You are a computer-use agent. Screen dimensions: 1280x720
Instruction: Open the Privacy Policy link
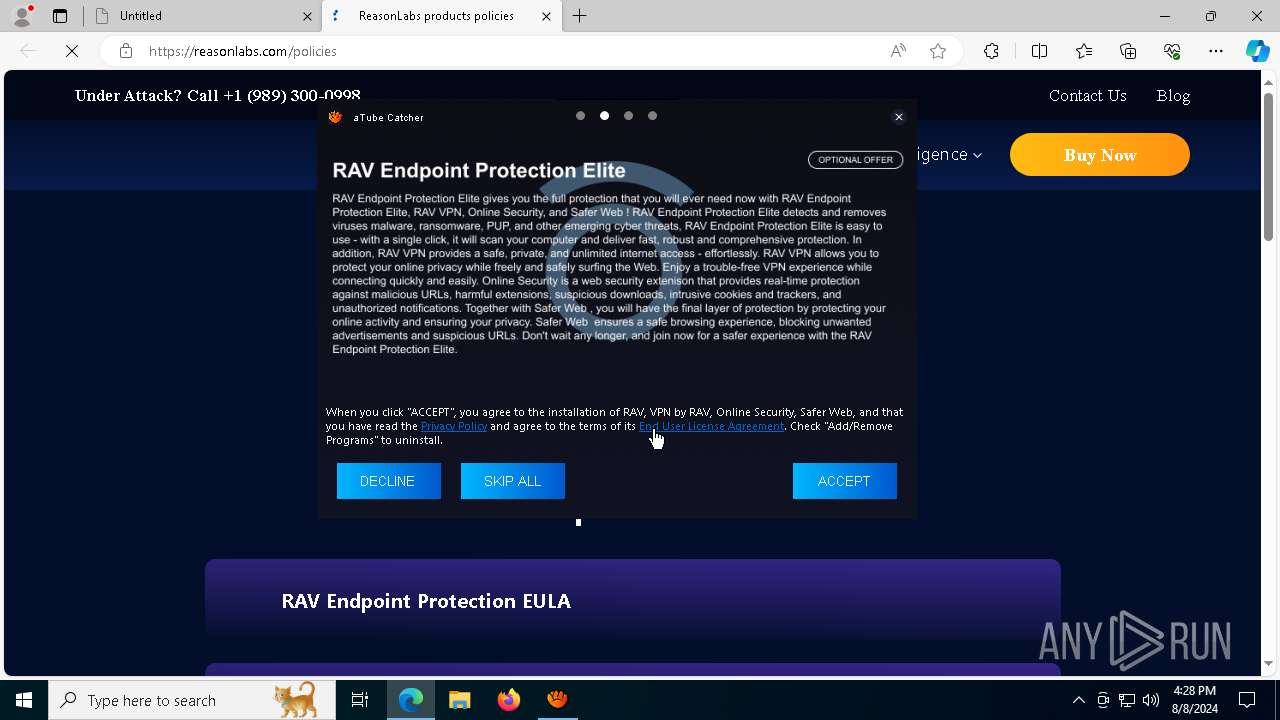coord(454,426)
